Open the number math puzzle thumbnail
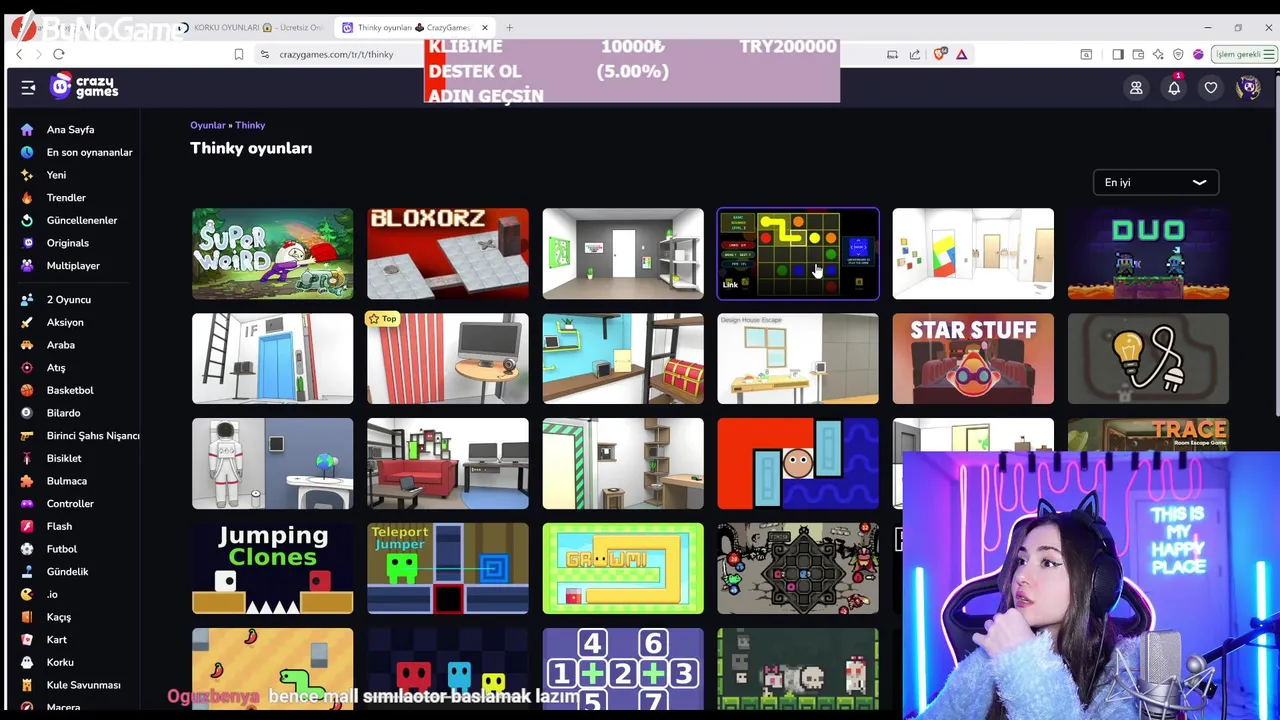 point(623,669)
